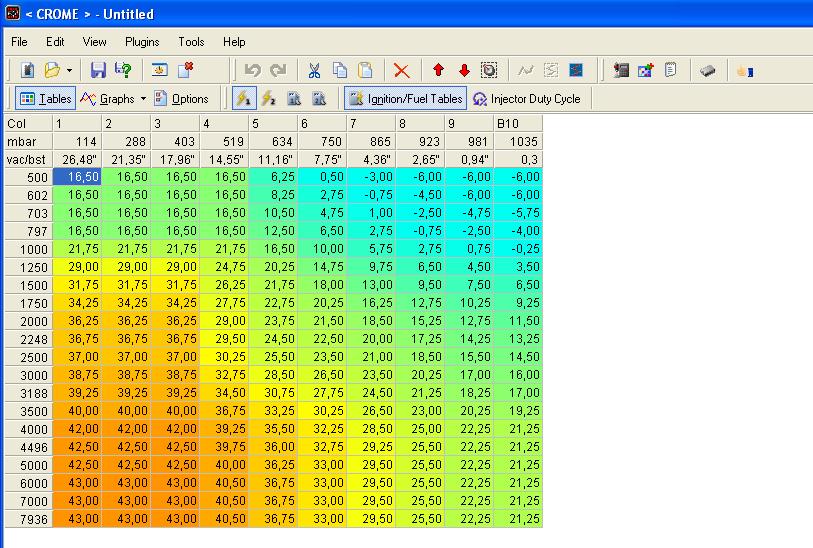Open the Plugins menu

(x=142, y=42)
